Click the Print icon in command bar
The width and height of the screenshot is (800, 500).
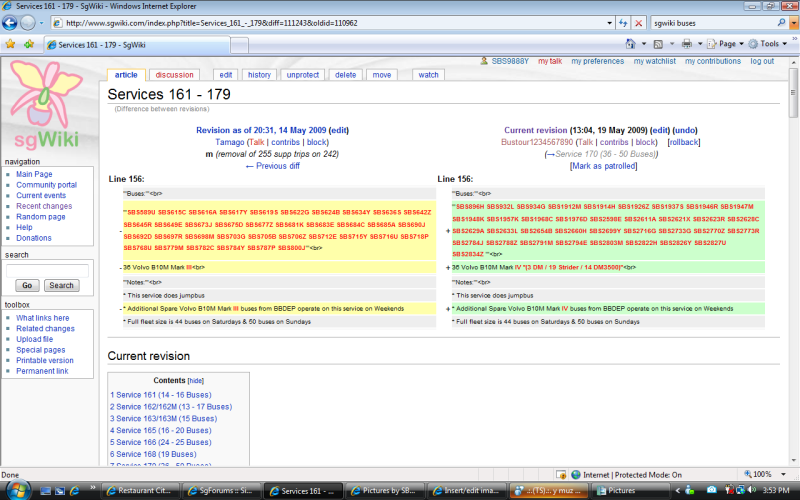686,44
